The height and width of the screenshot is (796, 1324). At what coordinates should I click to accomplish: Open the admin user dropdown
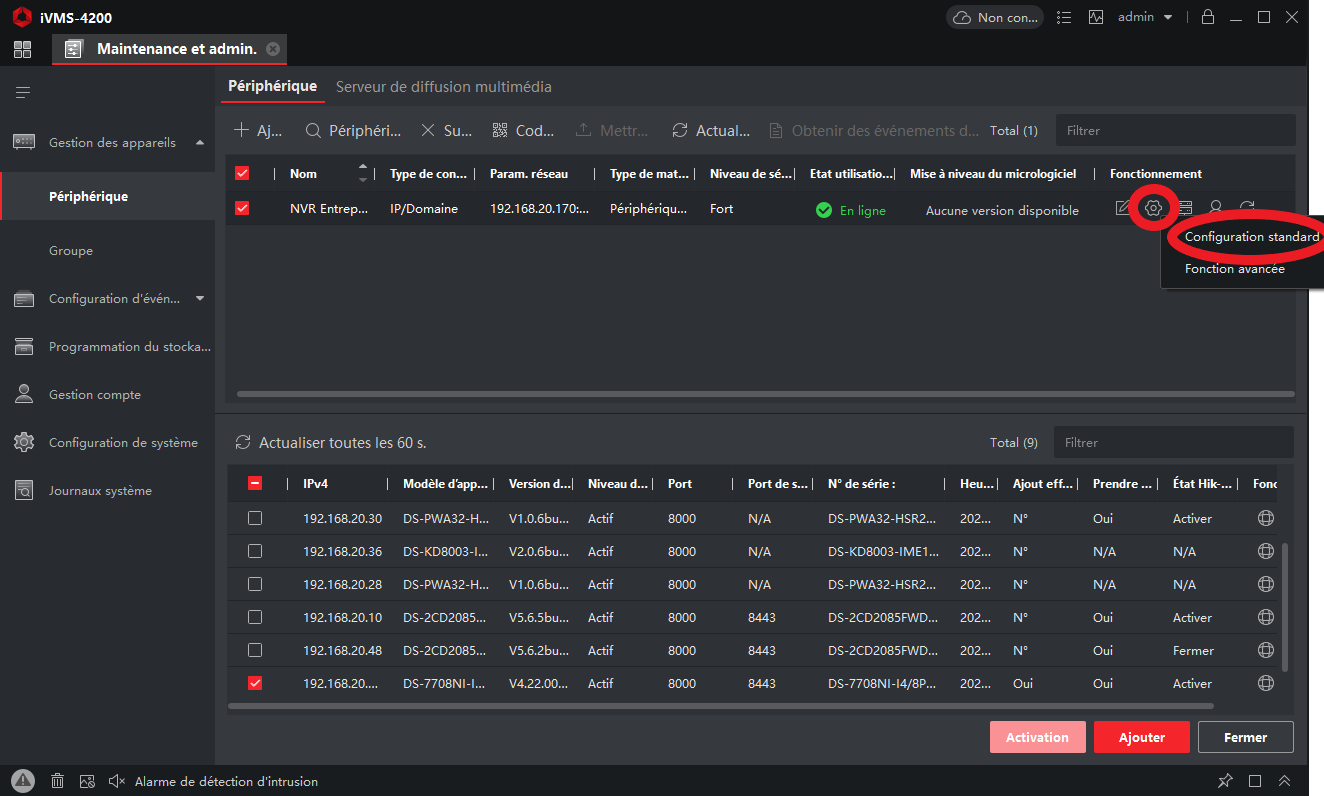tap(1145, 17)
